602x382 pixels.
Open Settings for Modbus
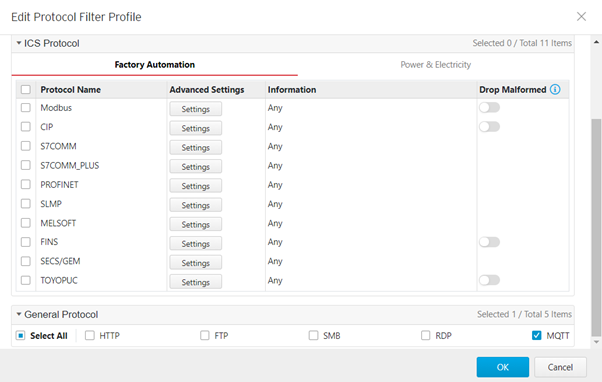click(195, 109)
